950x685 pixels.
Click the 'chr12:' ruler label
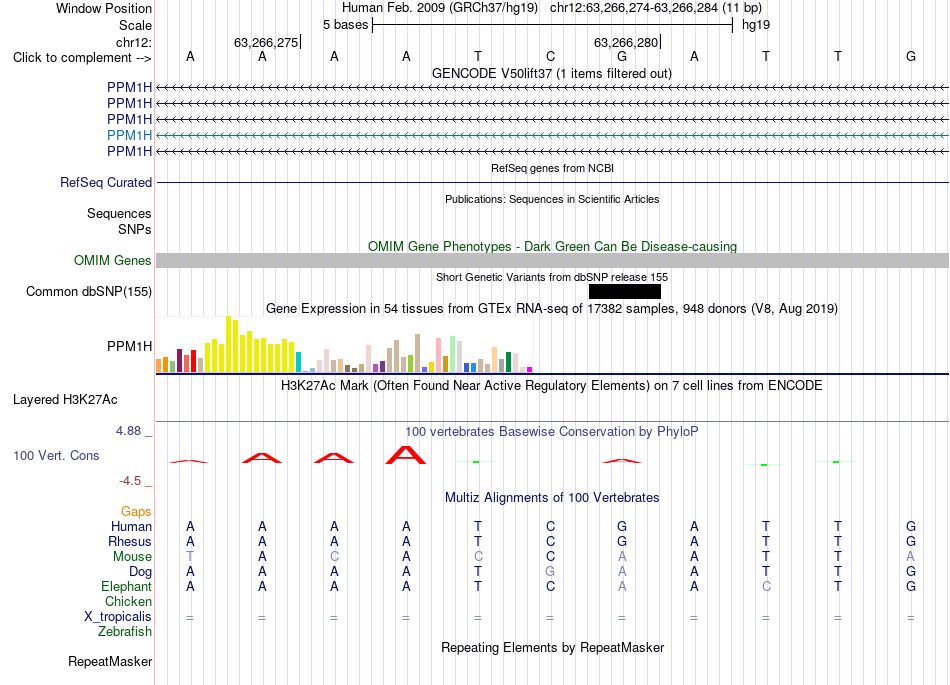(133, 42)
